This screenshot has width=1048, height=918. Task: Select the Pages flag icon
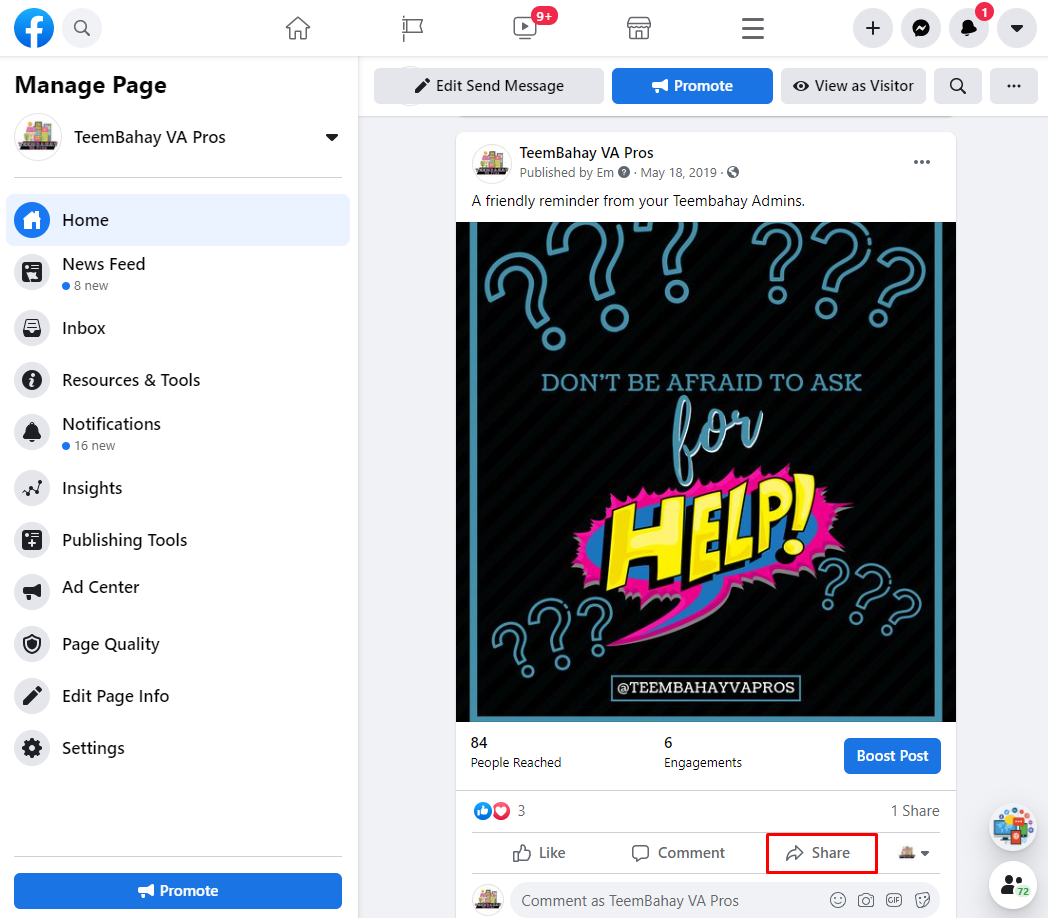[412, 28]
